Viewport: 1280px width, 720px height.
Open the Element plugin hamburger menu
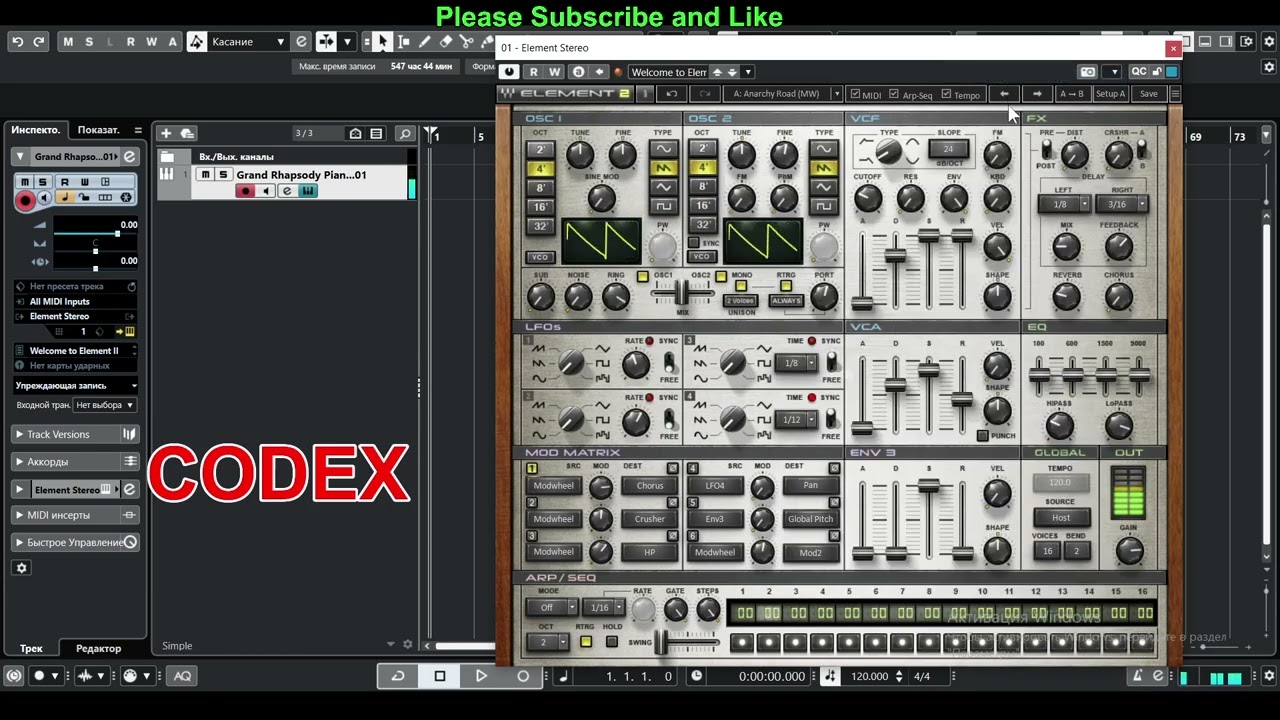(1175, 94)
